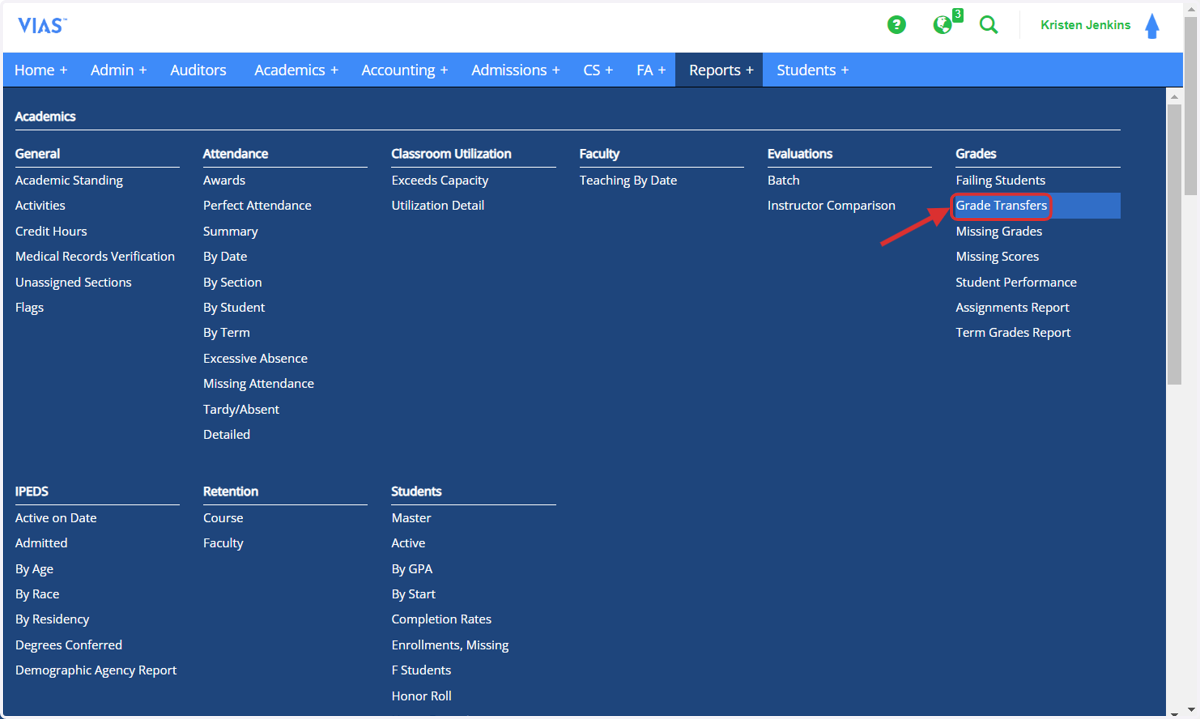The image size is (1200, 719).
Task: Open Exceeds Capacity report
Action: point(440,180)
